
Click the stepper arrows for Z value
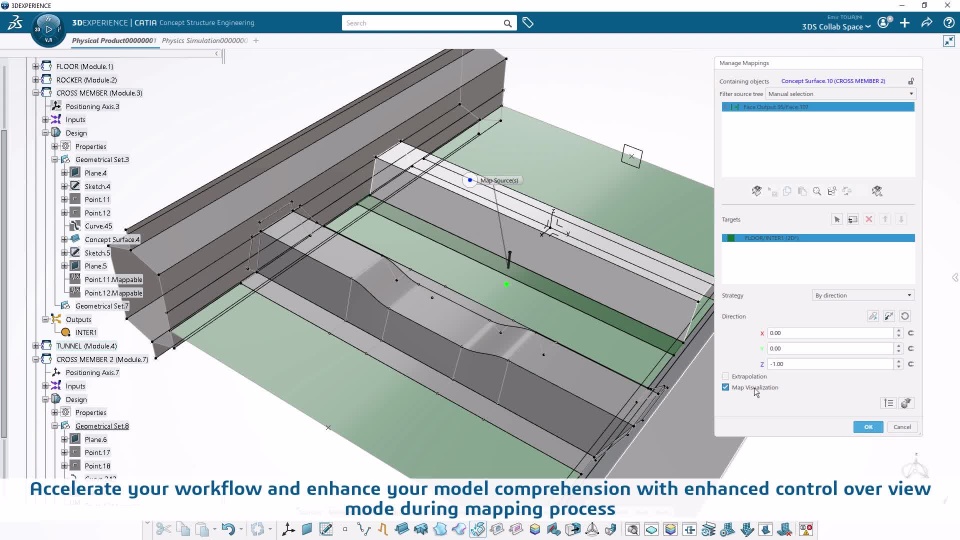[898, 364]
